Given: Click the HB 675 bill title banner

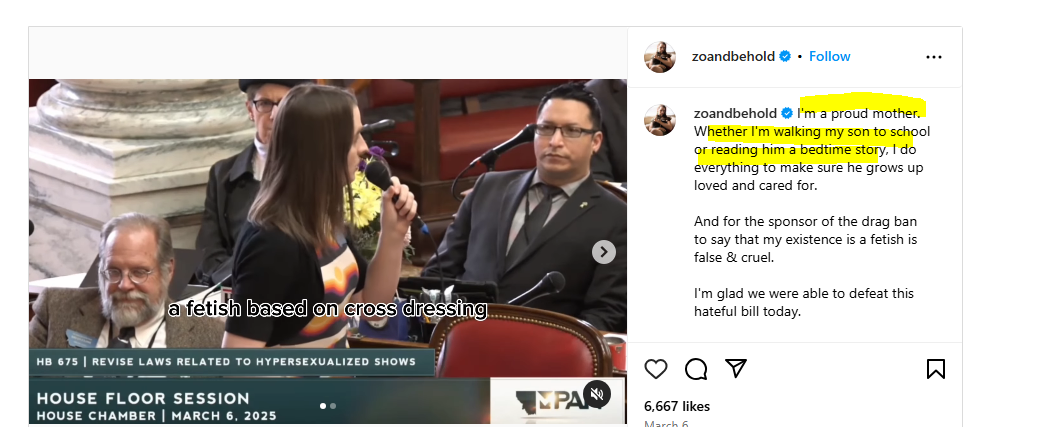Looking at the screenshot, I should tap(227, 362).
